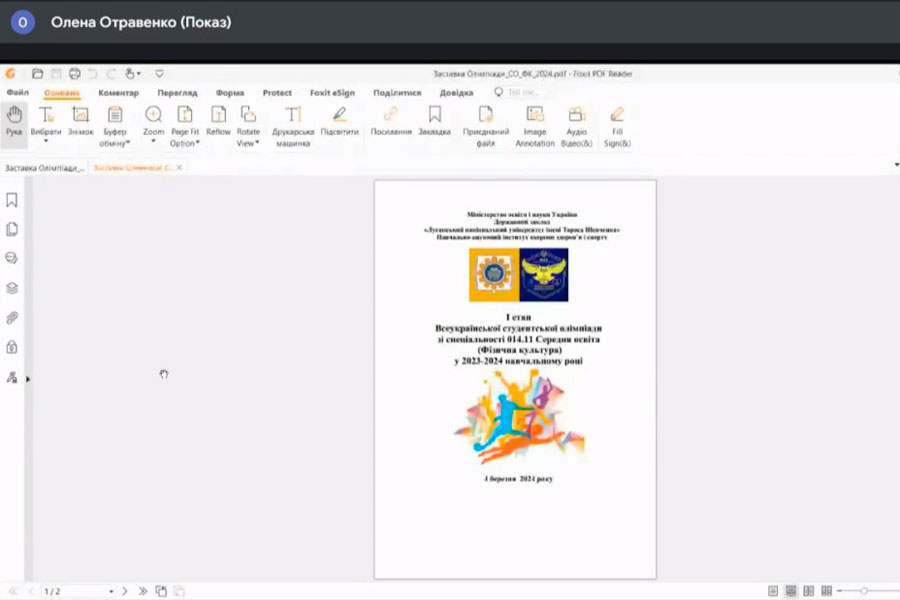The width and height of the screenshot is (900, 600).
Task: Close the active orange document tab
Action: [179, 168]
